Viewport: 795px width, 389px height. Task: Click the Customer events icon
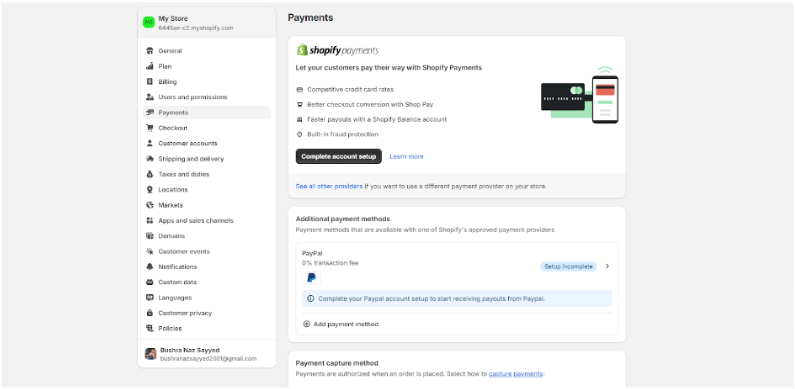tap(150, 251)
